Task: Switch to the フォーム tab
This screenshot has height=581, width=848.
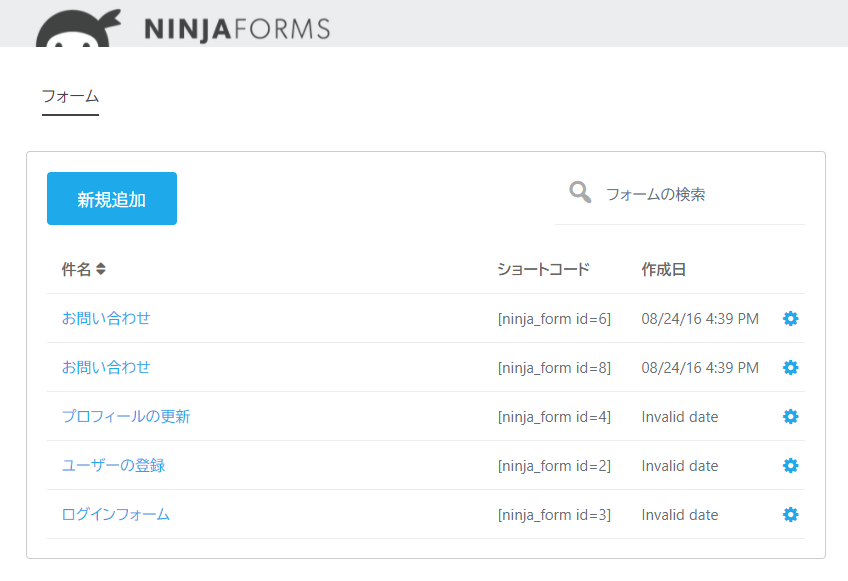Action: (70, 97)
